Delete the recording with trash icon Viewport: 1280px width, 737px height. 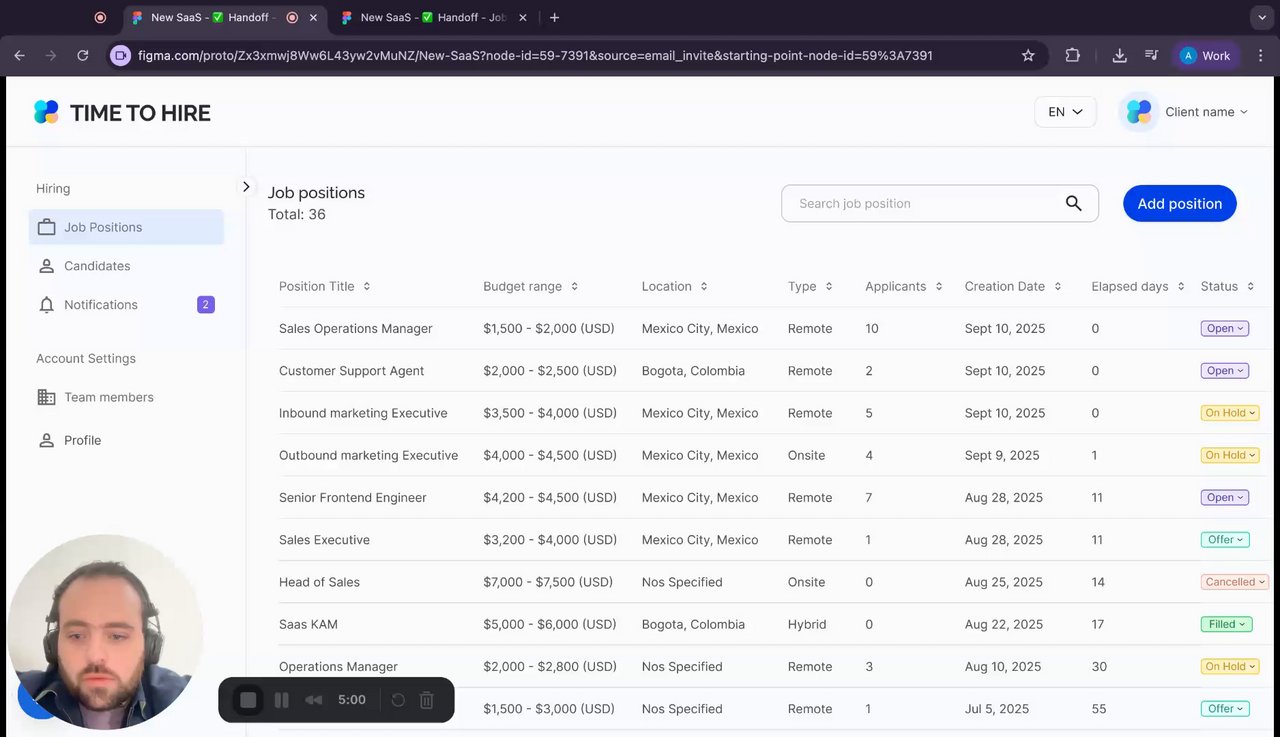tap(426, 700)
